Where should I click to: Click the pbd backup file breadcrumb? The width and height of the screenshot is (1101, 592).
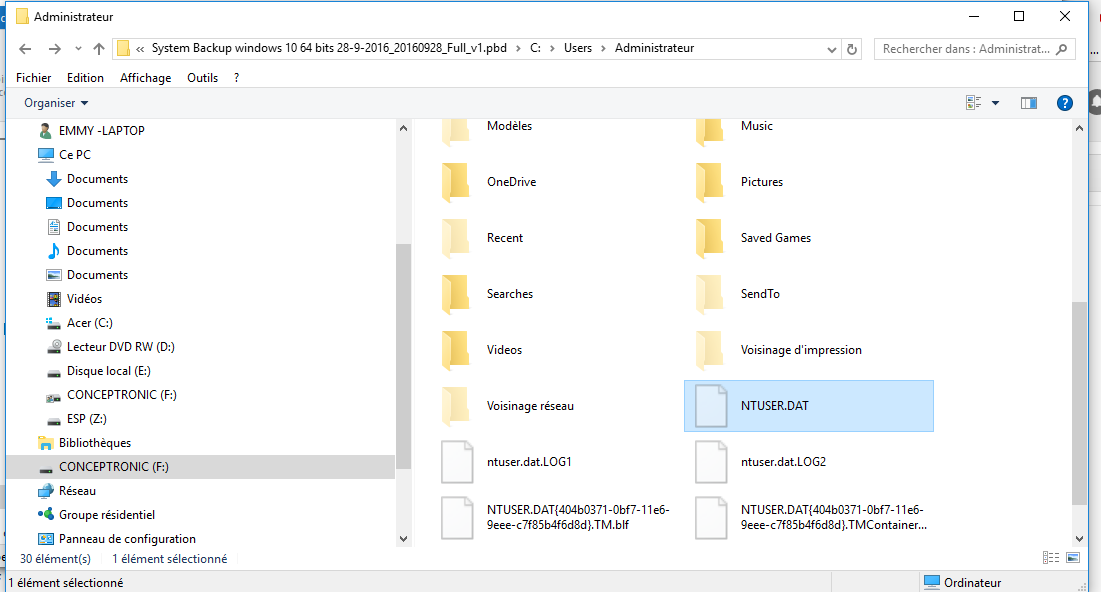coord(329,48)
